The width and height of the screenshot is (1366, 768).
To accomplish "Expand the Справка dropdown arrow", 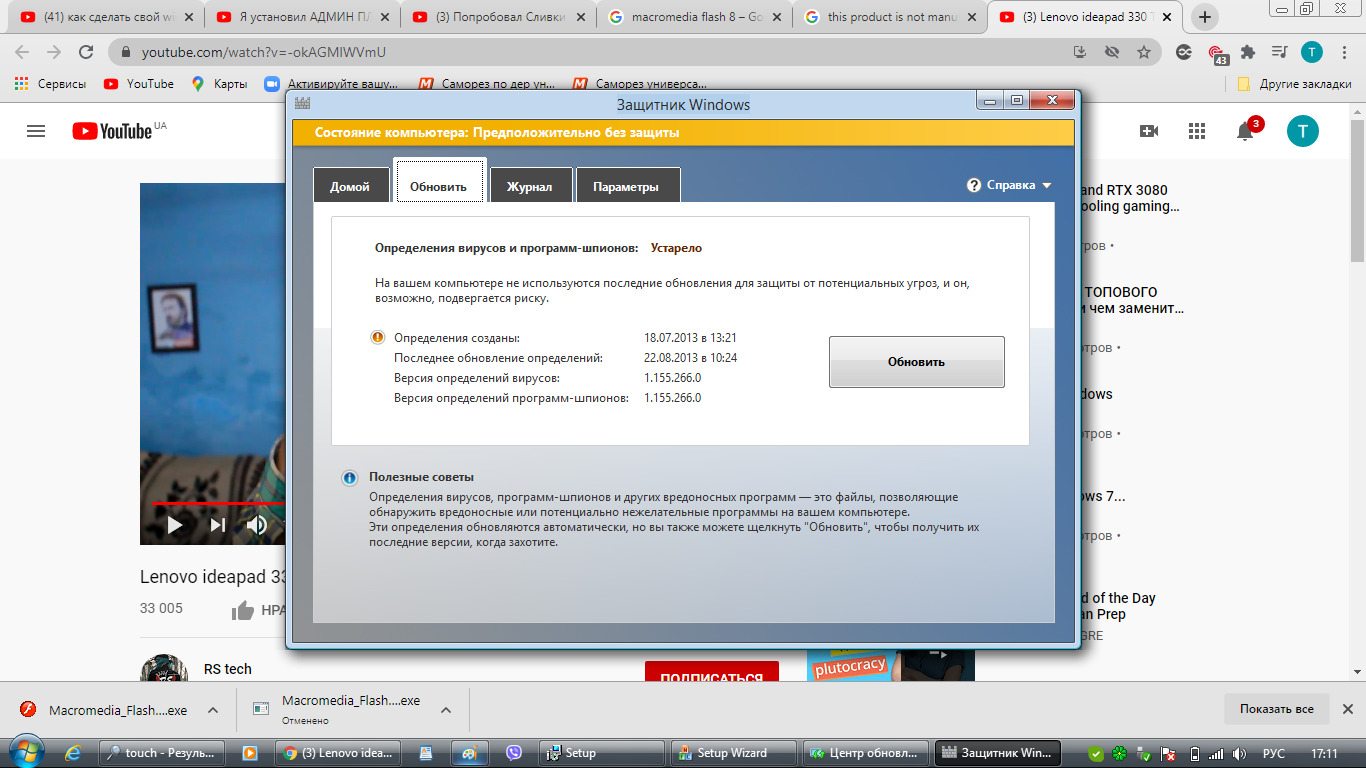I will (x=1047, y=186).
